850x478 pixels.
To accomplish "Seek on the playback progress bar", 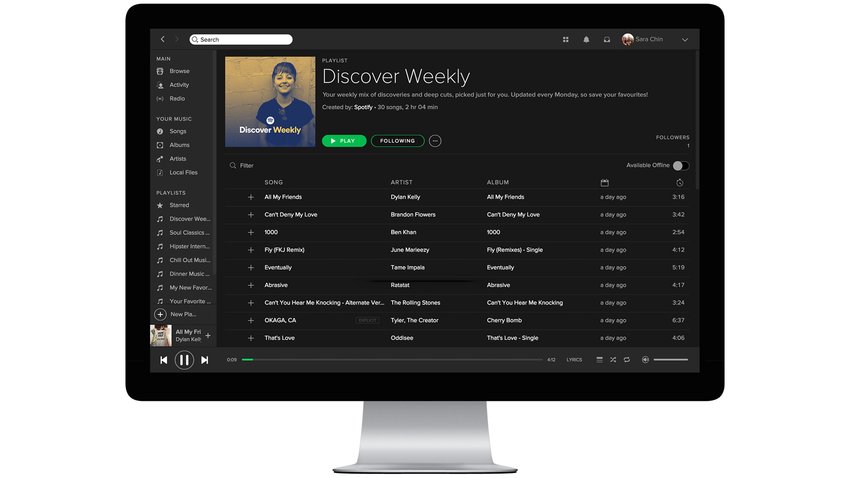I will point(392,359).
